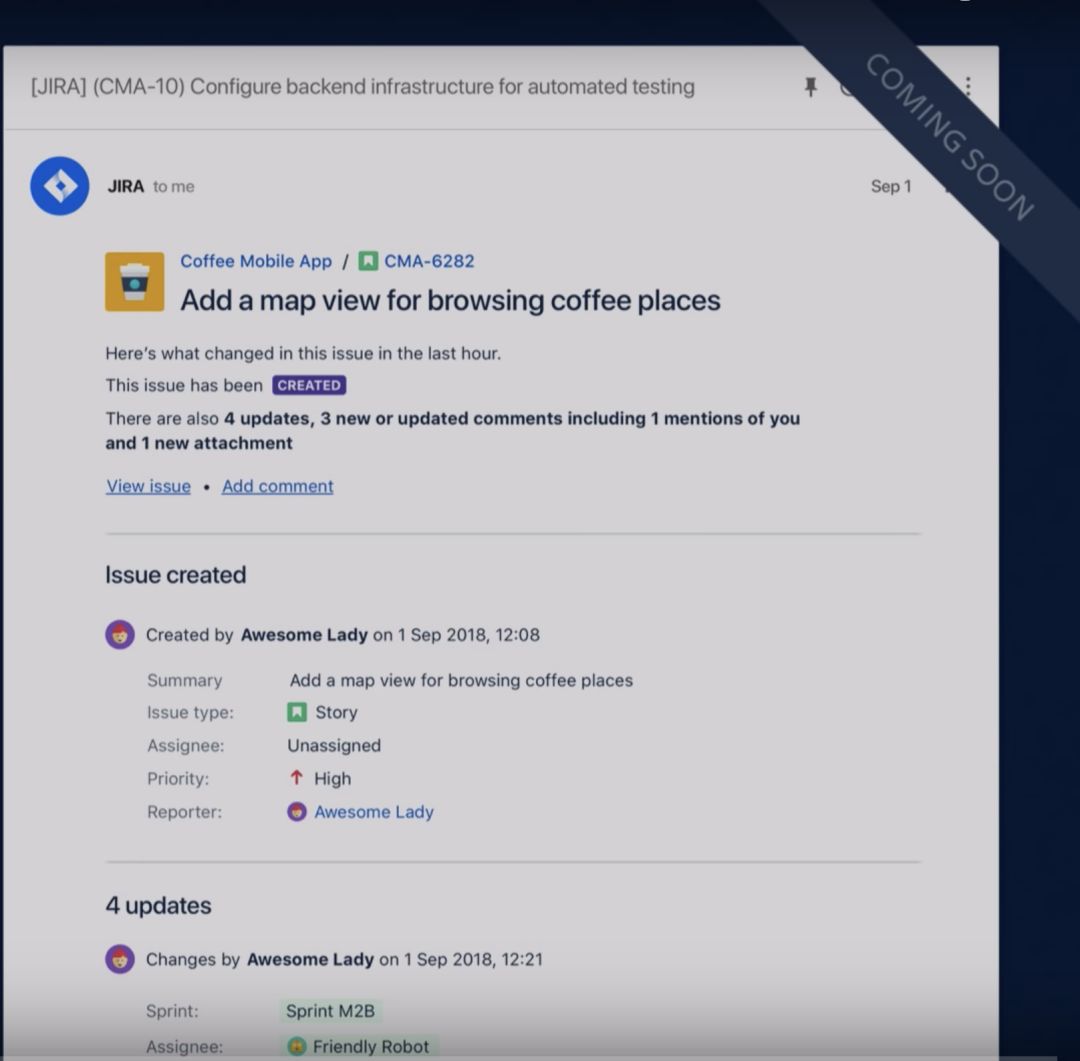Open the three-dot more options menu
Viewport: 1080px width, 1061px height.
point(968,87)
